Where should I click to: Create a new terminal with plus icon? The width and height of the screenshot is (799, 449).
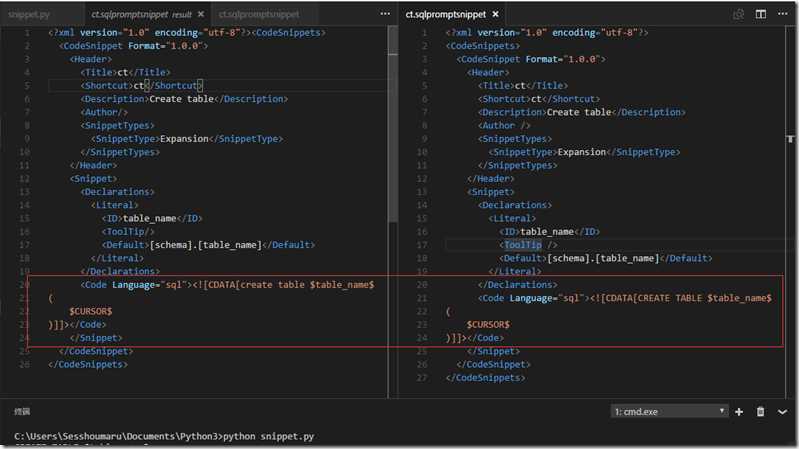click(x=739, y=412)
